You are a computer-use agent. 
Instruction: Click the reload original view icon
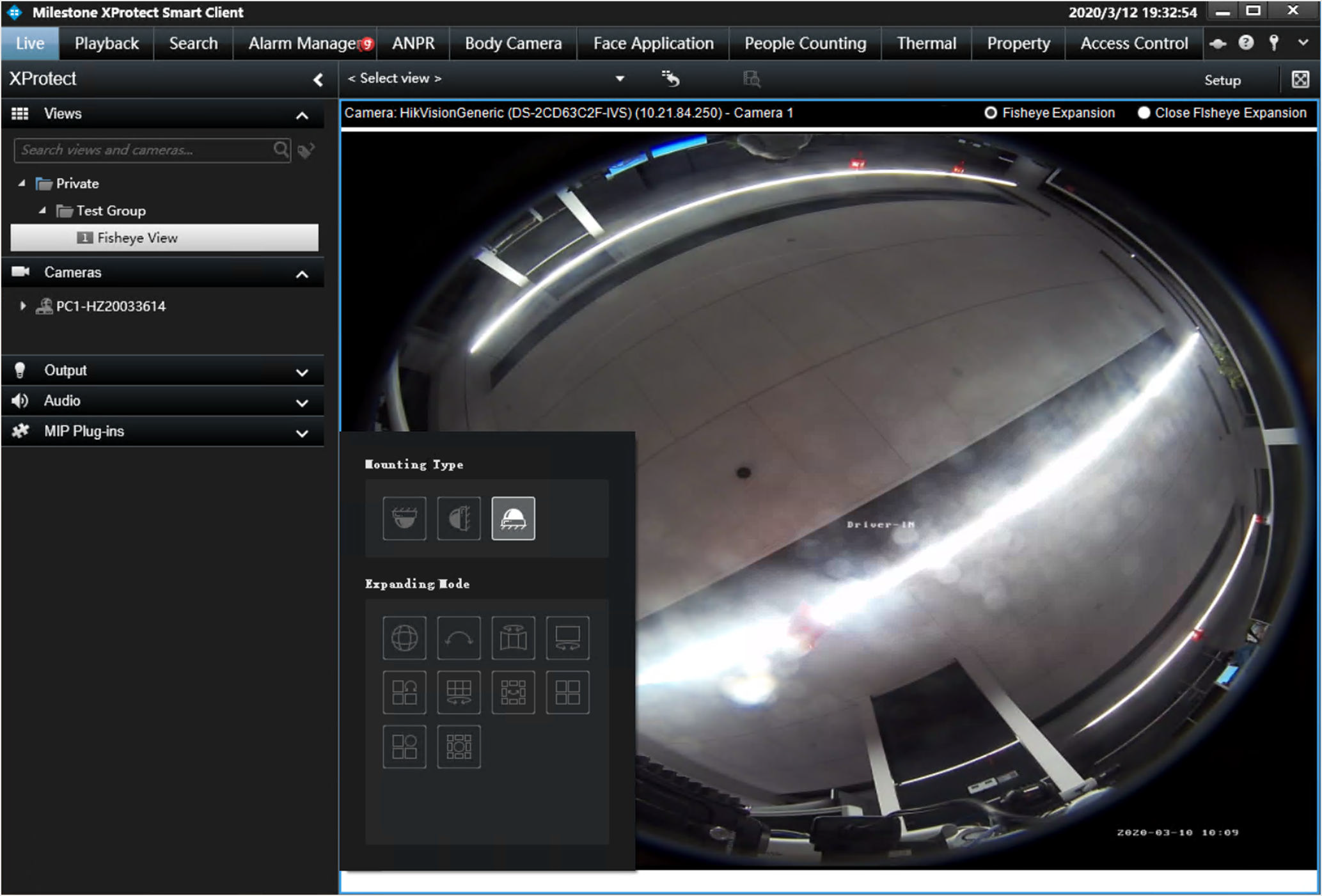click(x=670, y=79)
